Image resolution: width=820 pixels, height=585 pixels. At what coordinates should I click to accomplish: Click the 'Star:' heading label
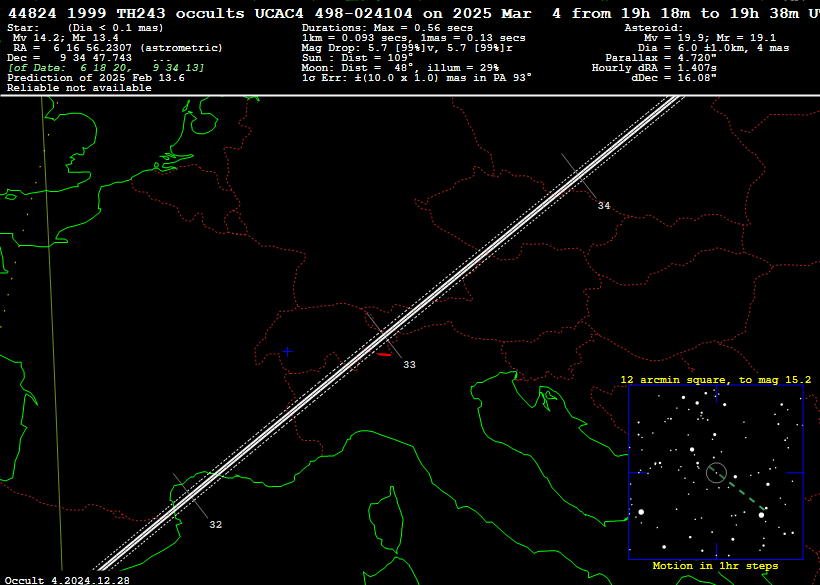[22, 28]
